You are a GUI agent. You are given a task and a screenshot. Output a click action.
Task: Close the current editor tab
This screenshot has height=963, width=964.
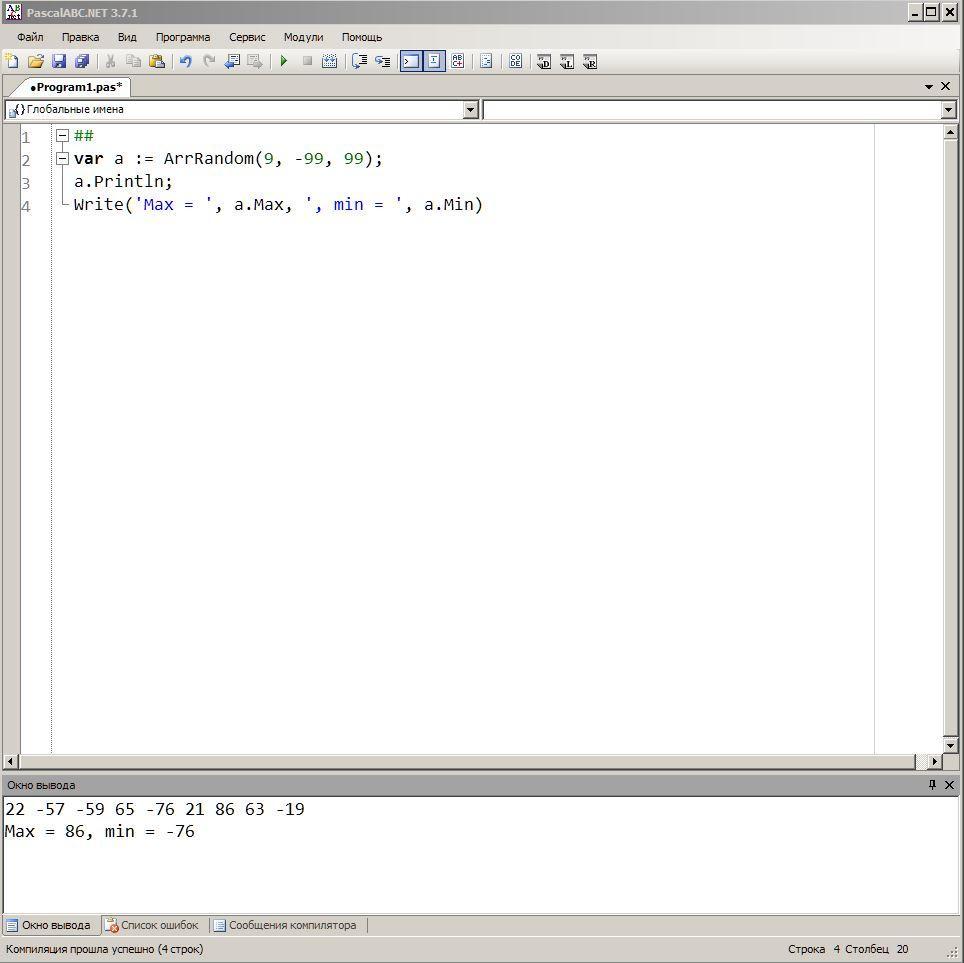(946, 87)
